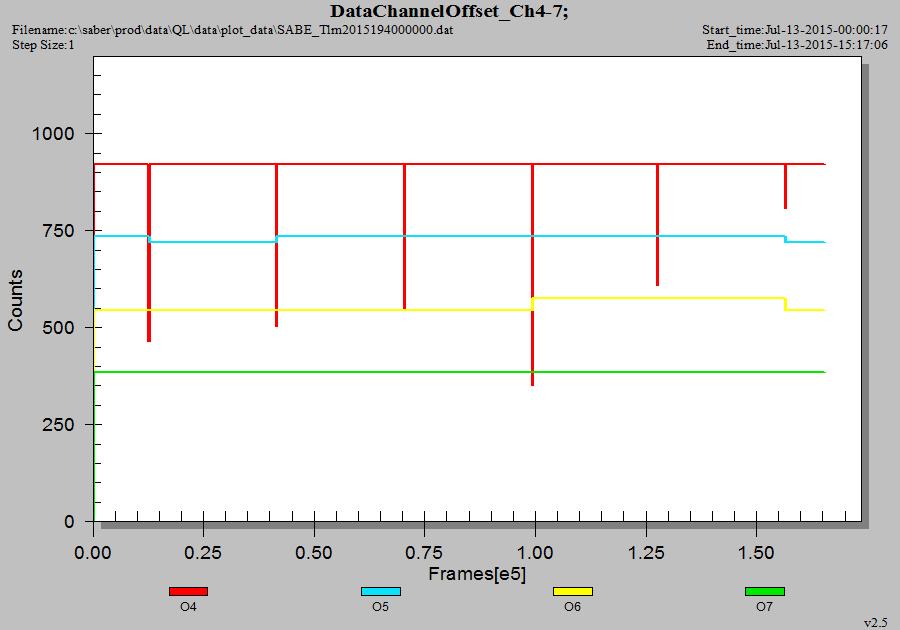Click the Start_time stamp text

tap(794, 30)
